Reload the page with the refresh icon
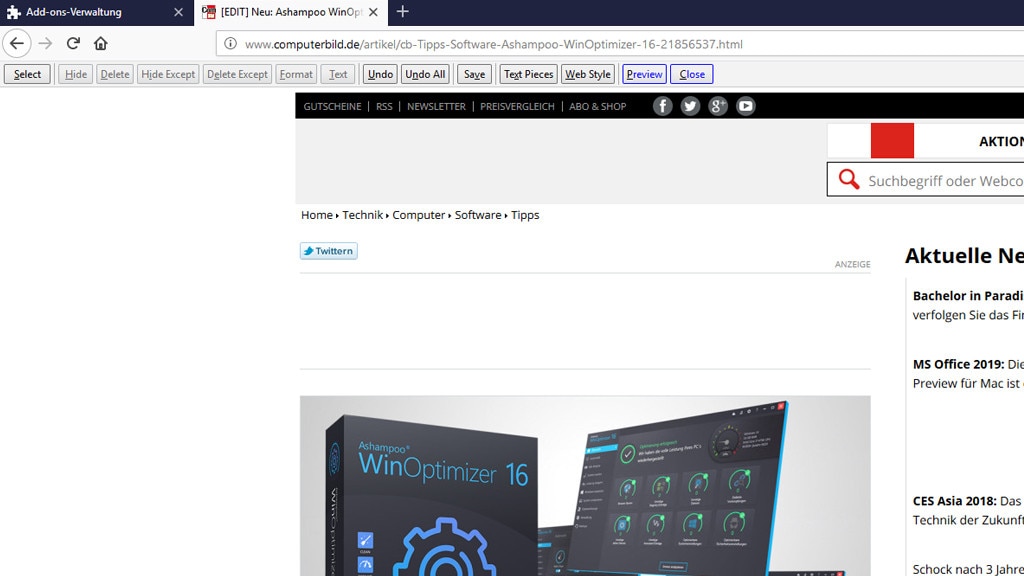This screenshot has height=576, width=1024. click(73, 44)
